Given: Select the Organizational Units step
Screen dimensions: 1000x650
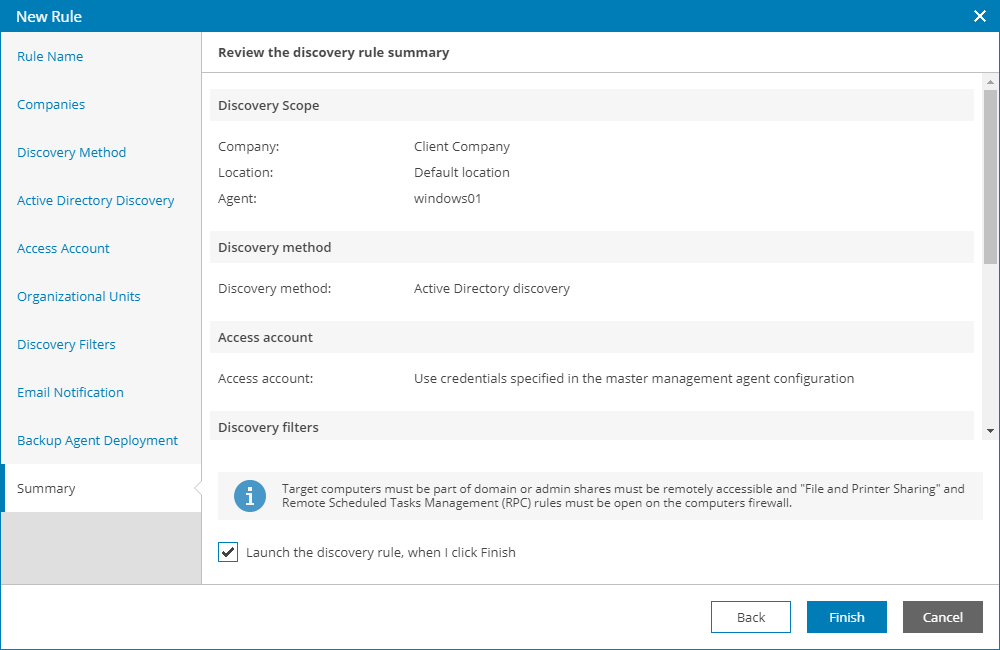Looking at the screenshot, I should 79,297.
